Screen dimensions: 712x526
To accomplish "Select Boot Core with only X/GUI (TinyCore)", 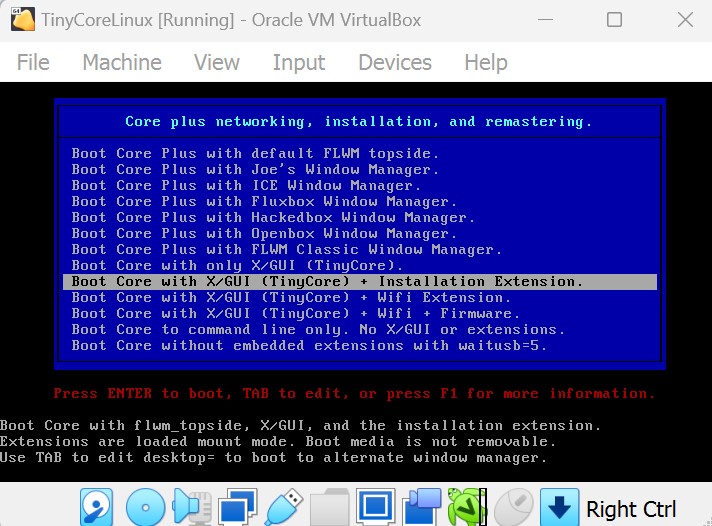I will (360, 265).
